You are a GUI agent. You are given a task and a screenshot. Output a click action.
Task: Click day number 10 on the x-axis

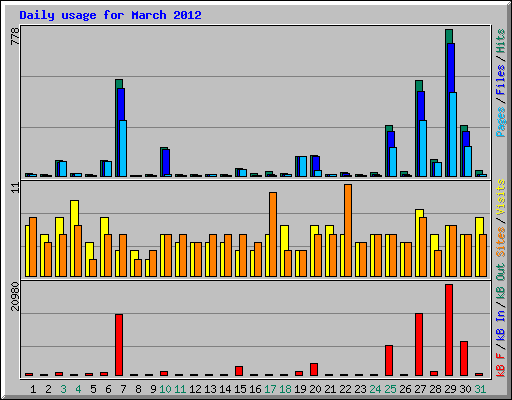(x=165, y=389)
